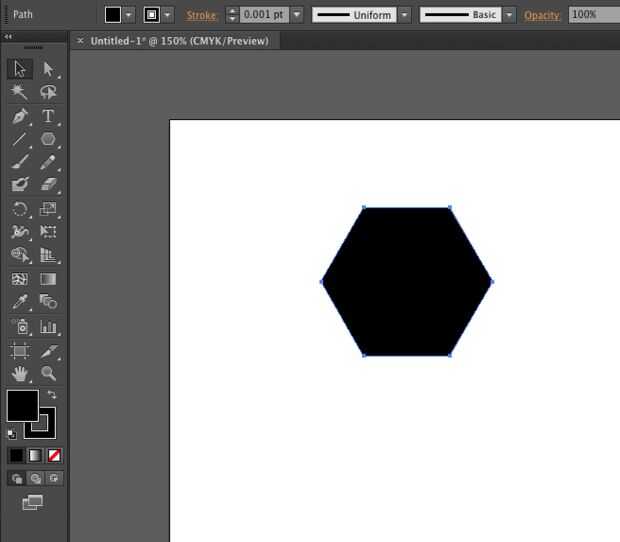620x542 pixels.
Task: Click the Opacity link label
Action: coord(542,15)
